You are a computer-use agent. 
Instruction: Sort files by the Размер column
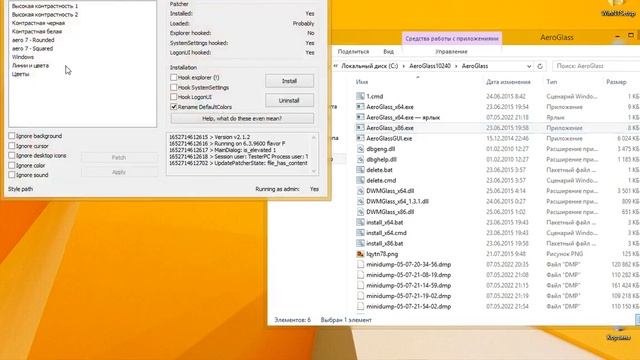(x=616, y=82)
